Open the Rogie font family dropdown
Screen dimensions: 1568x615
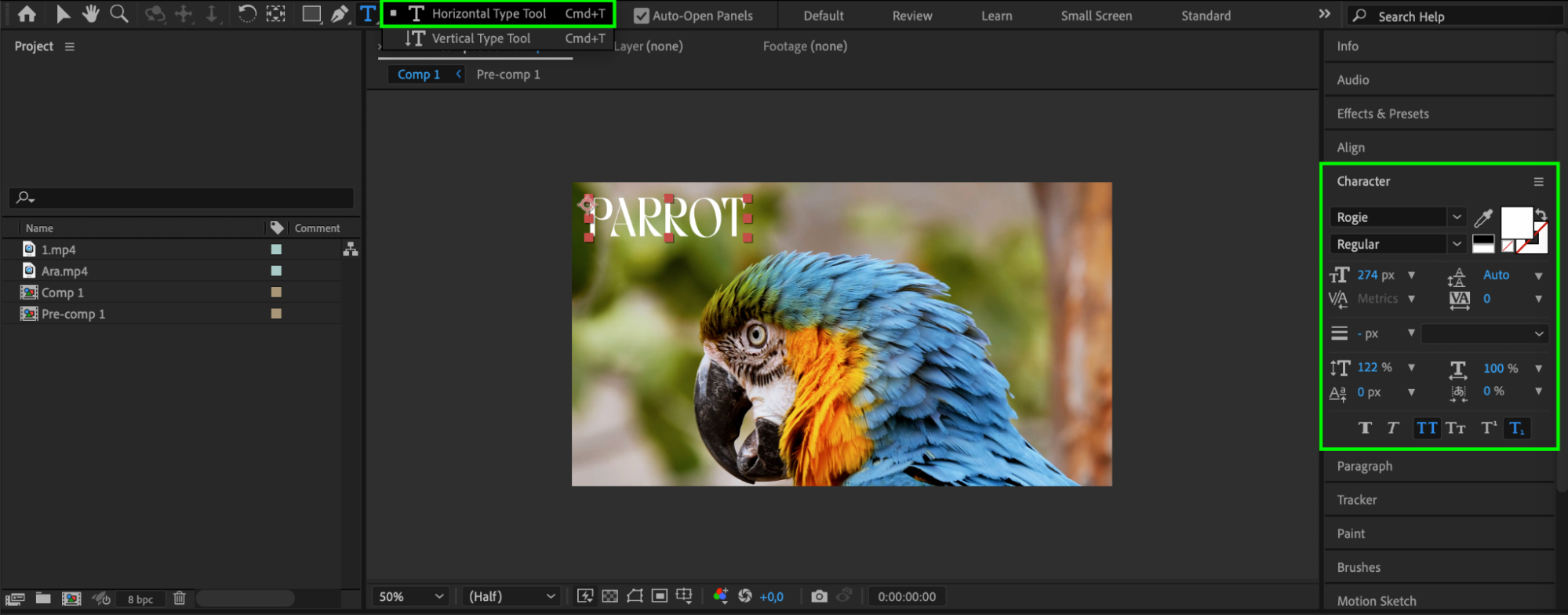tap(1456, 217)
